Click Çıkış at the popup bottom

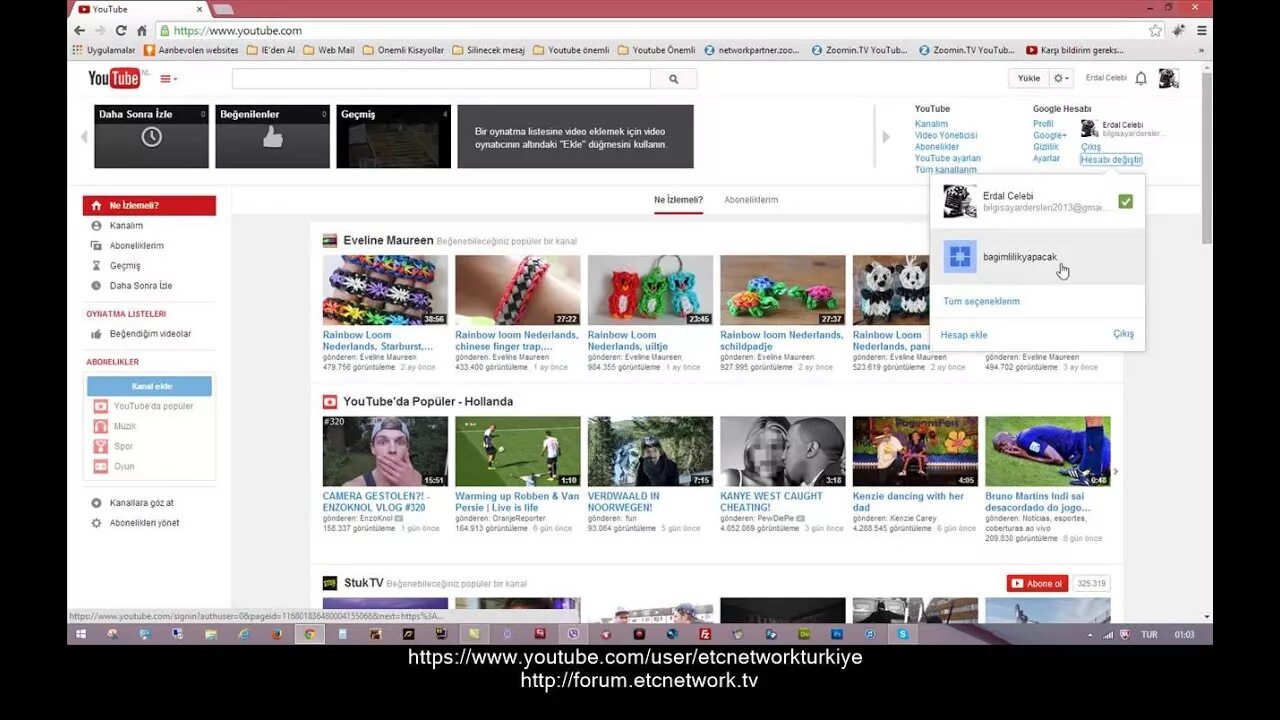tap(1124, 334)
